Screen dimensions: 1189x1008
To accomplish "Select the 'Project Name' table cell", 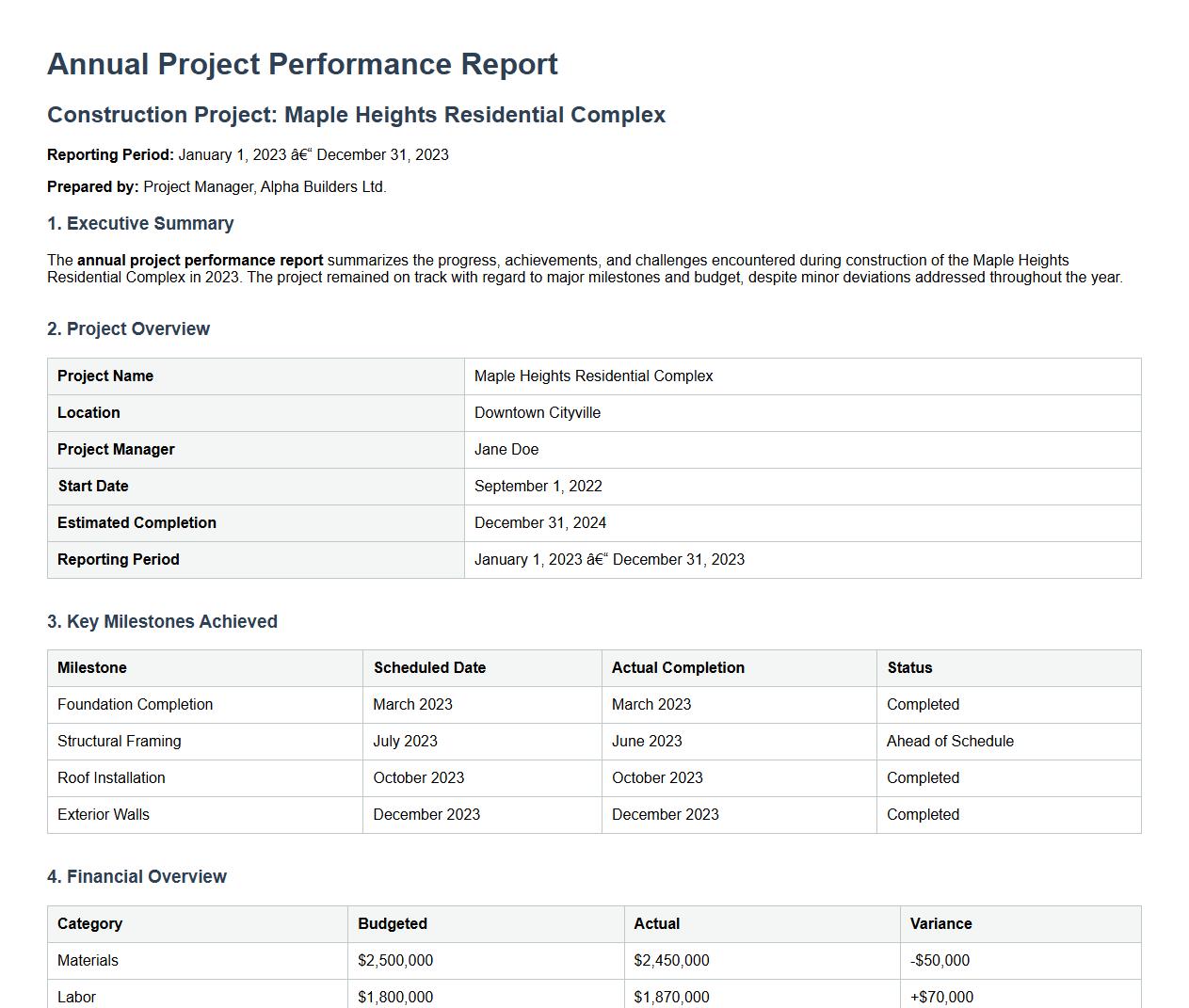I will point(104,376).
